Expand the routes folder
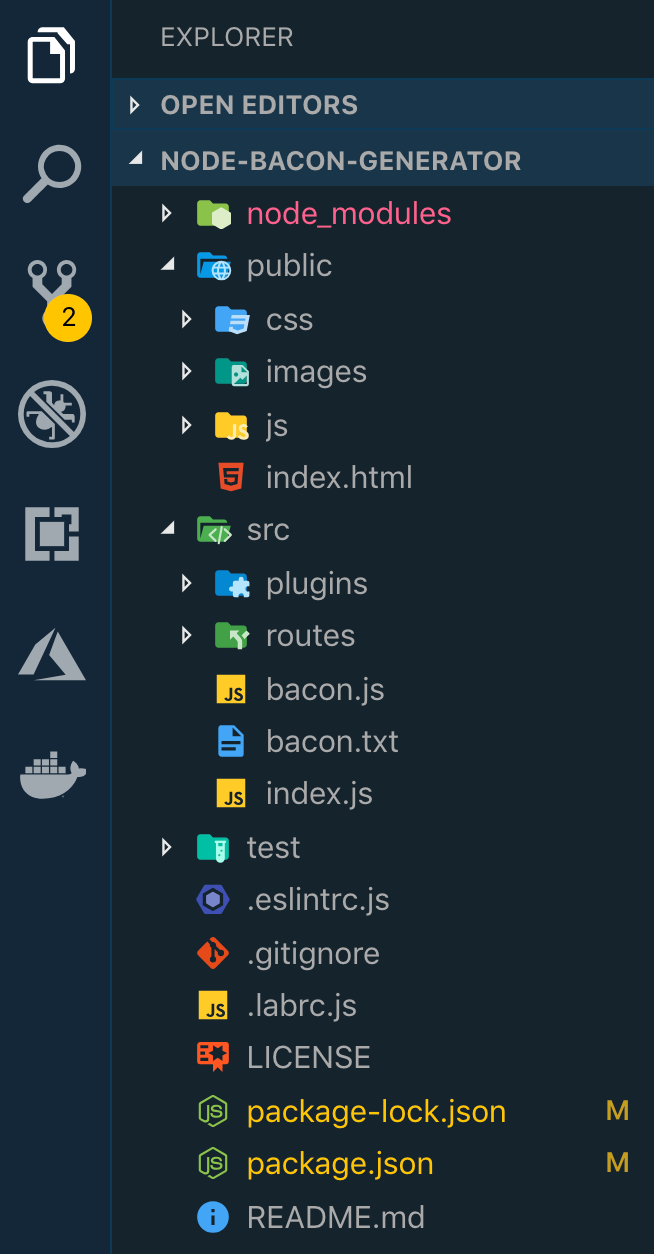The image size is (654, 1254). (310, 636)
